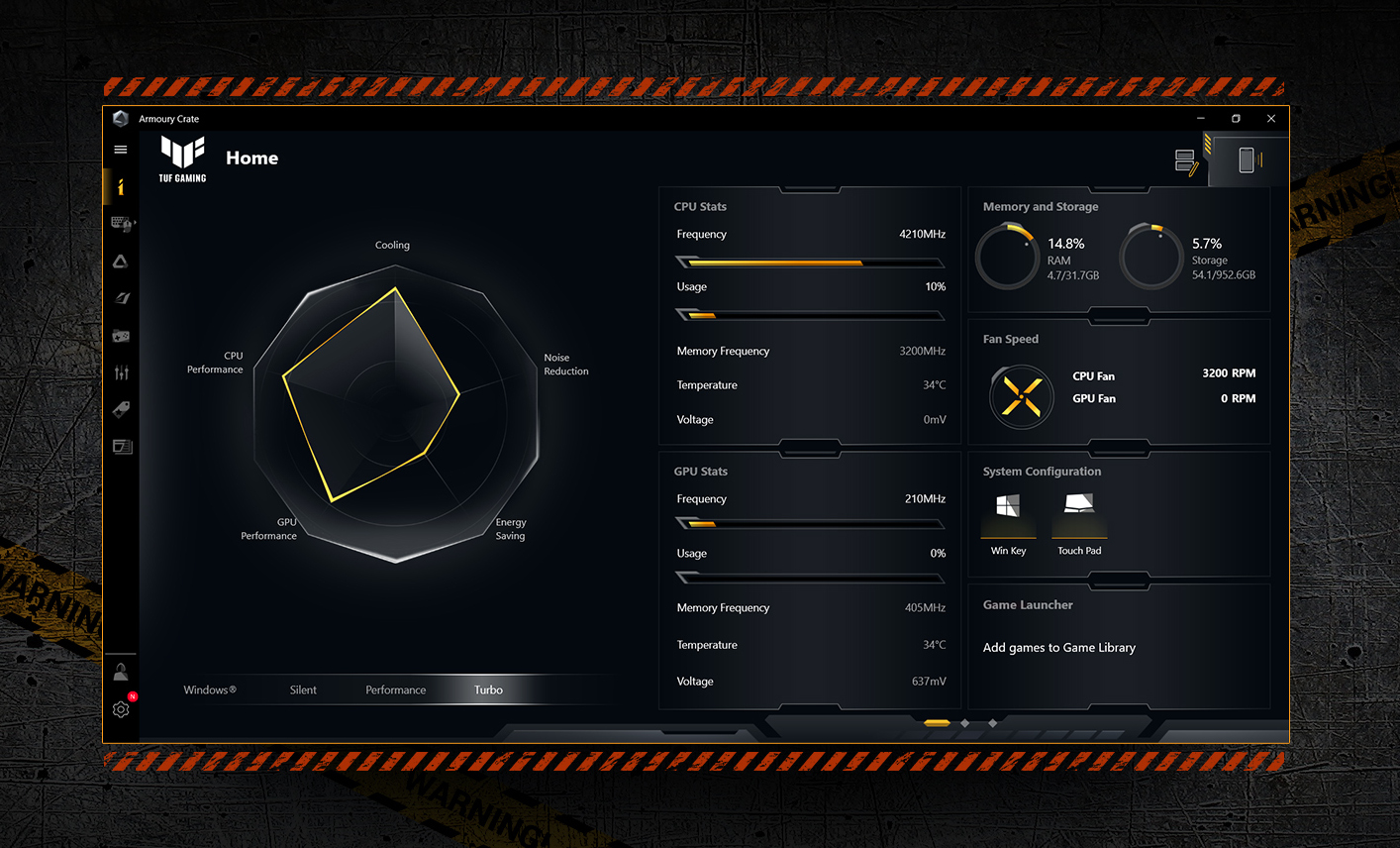Toggle the Win Key setting
Screen dimensions: 1400x848
pos(1008,524)
